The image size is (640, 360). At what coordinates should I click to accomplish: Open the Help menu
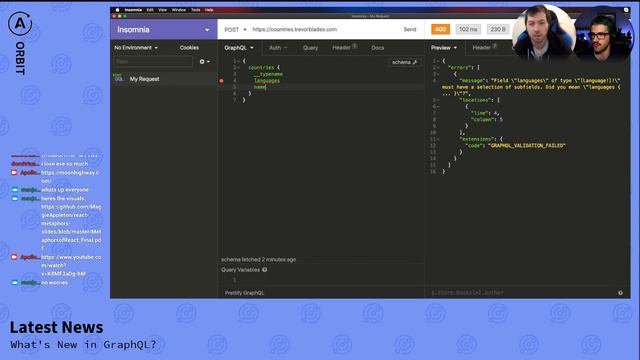click(209, 10)
